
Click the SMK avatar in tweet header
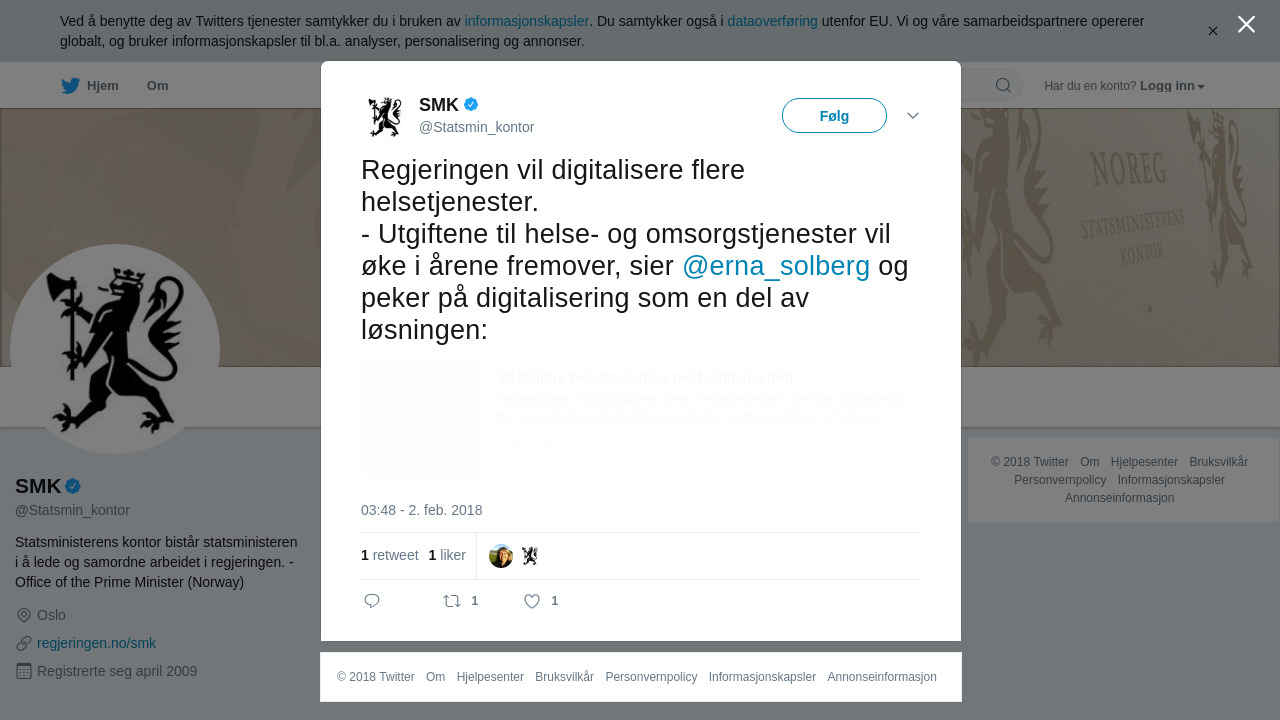pos(385,116)
